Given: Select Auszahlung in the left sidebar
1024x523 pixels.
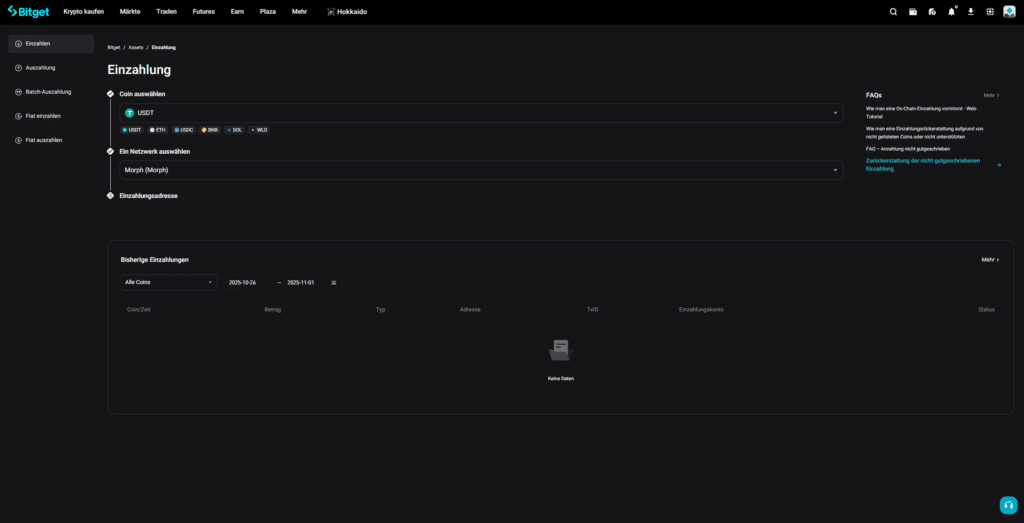Looking at the screenshot, I should tap(40, 68).
